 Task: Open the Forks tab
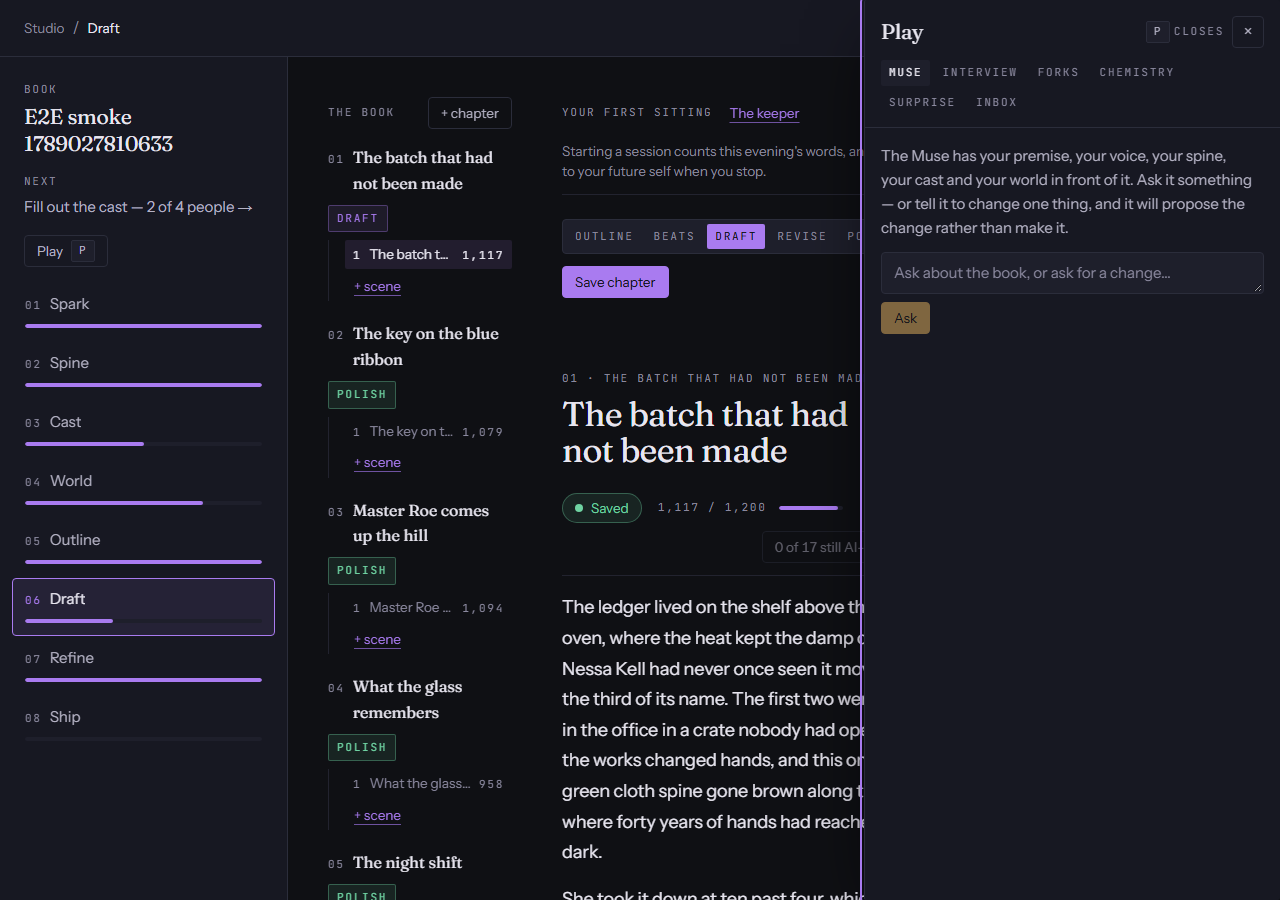click(x=1058, y=72)
